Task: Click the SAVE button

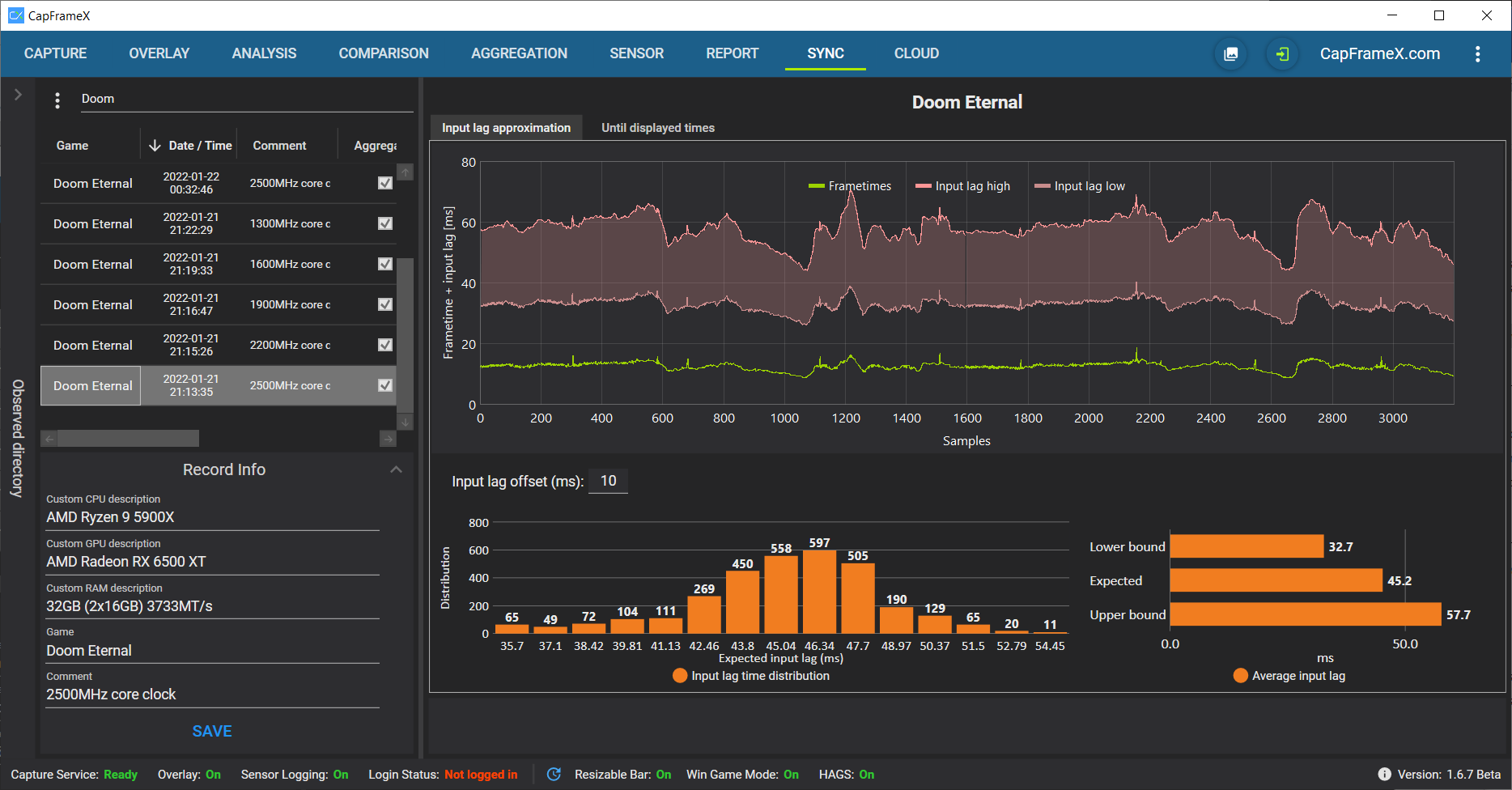Action: (x=212, y=731)
